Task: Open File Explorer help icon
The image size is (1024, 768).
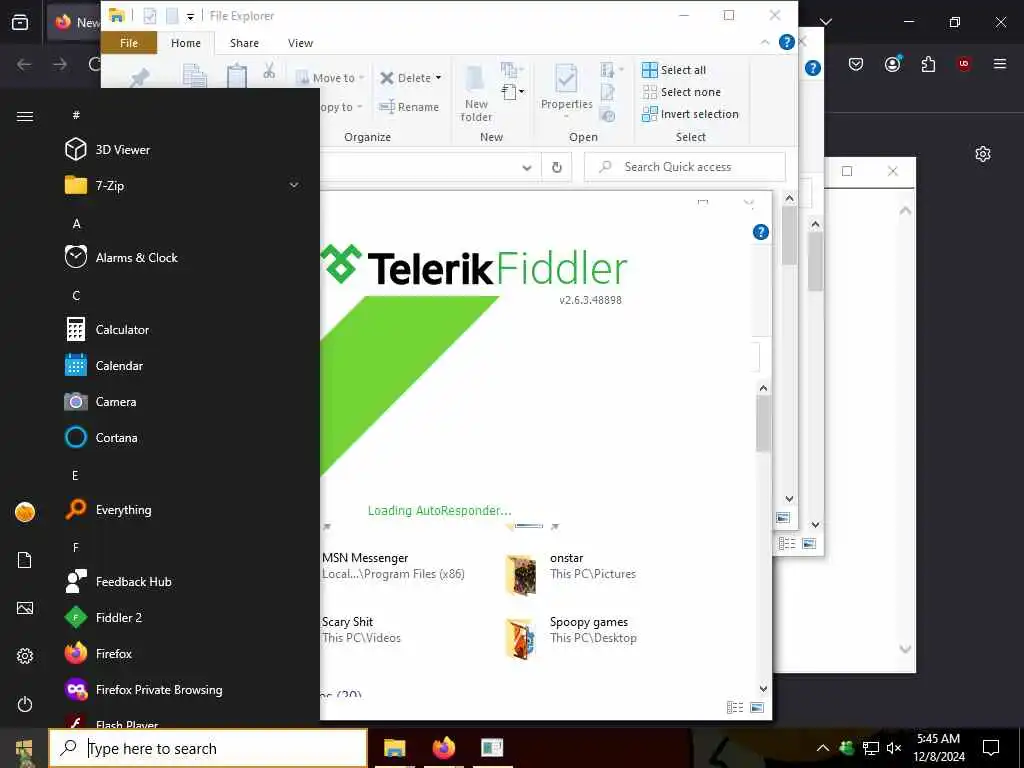Action: [787, 42]
